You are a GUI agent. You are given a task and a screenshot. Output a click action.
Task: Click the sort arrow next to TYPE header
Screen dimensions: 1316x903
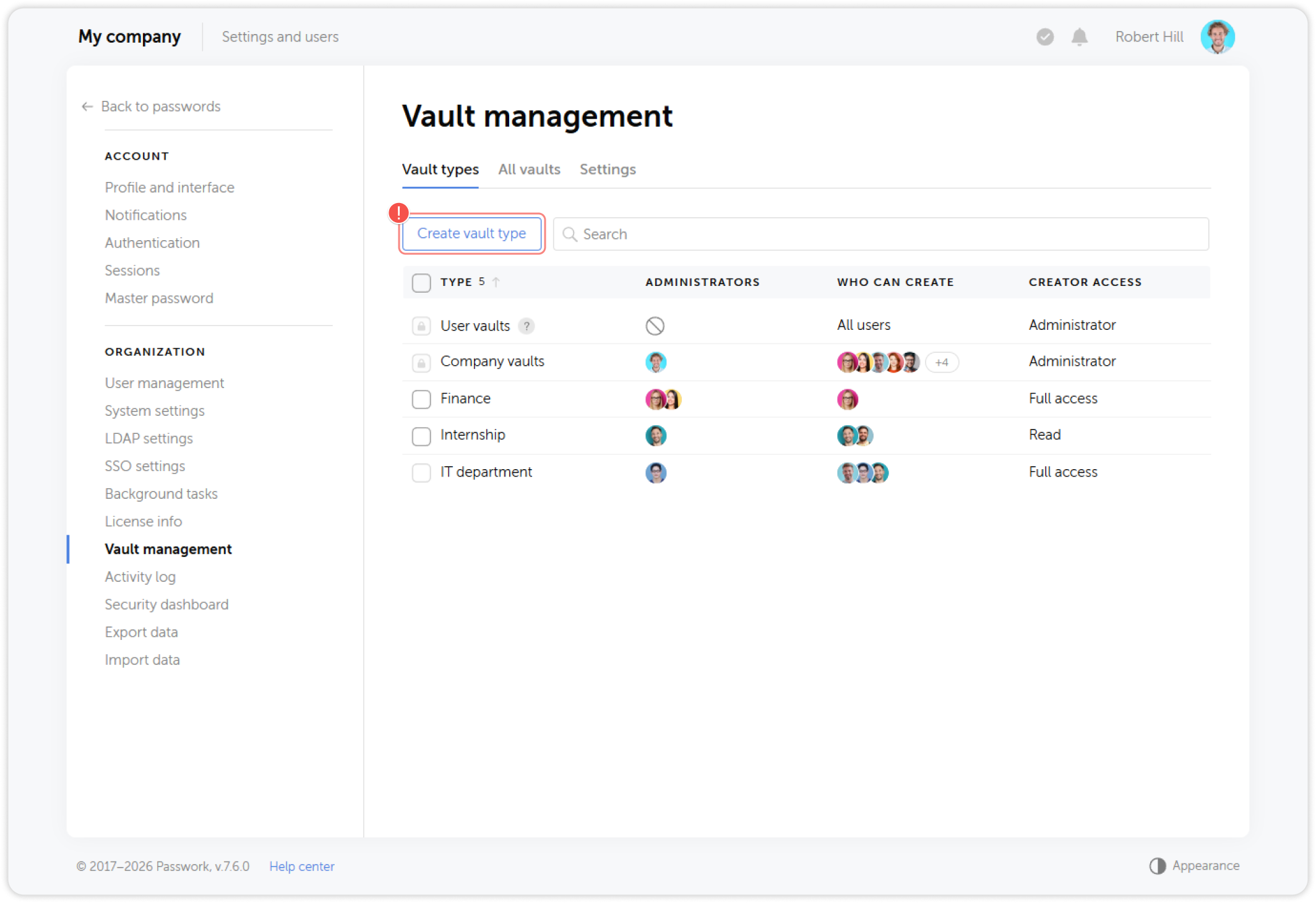click(496, 282)
